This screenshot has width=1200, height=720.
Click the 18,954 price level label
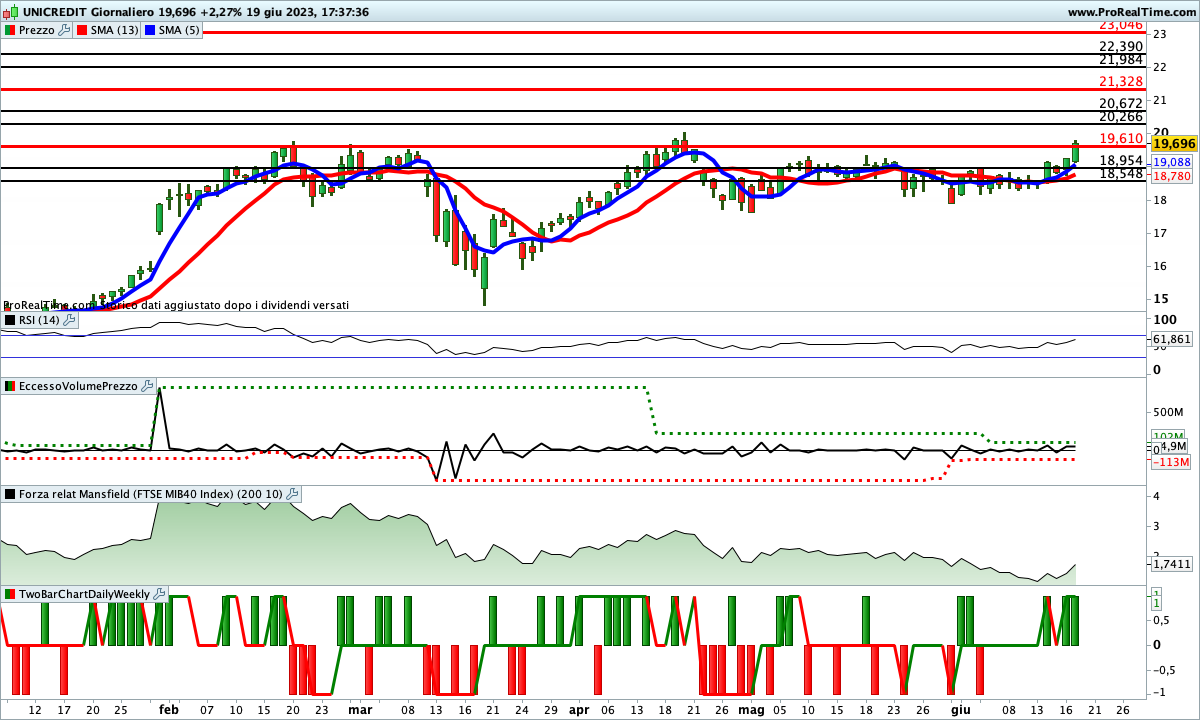[1120, 160]
